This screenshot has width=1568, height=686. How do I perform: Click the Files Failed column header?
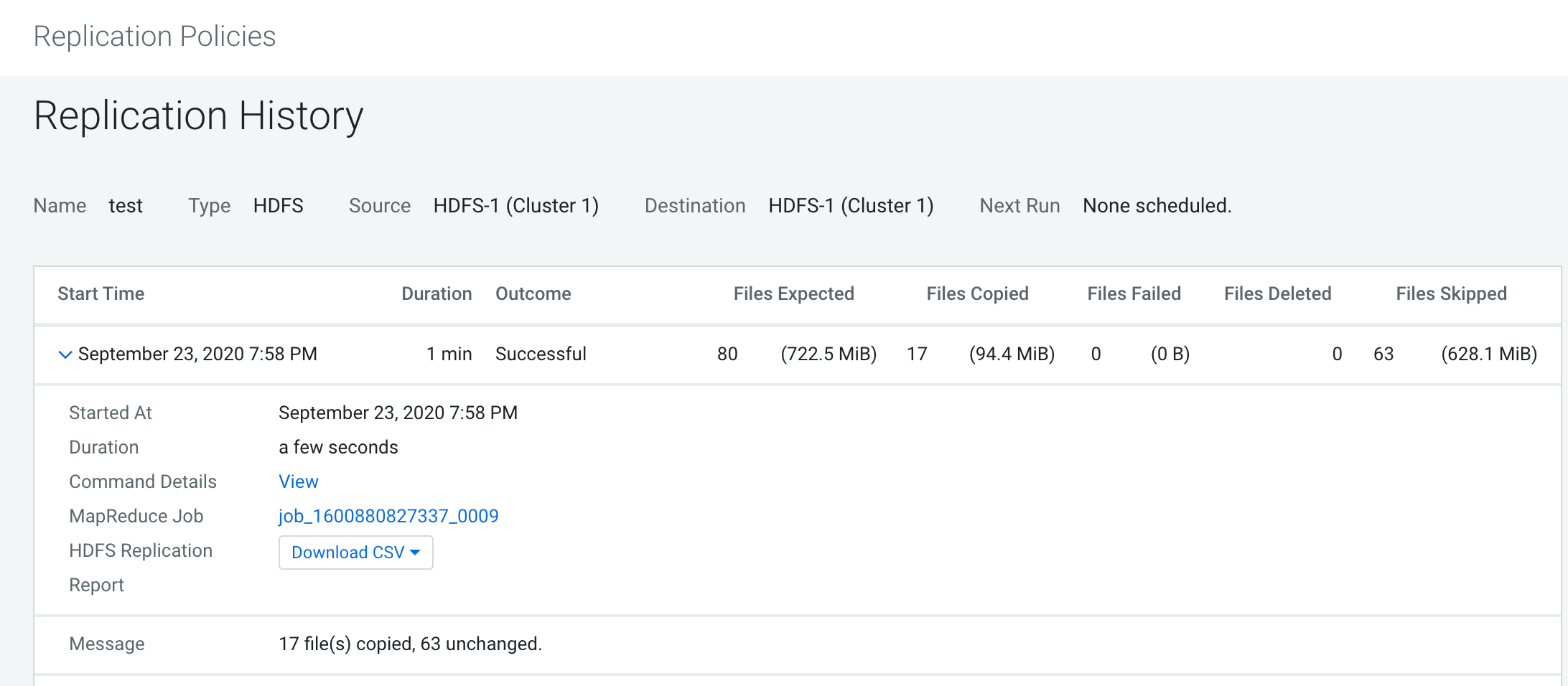pos(1134,293)
